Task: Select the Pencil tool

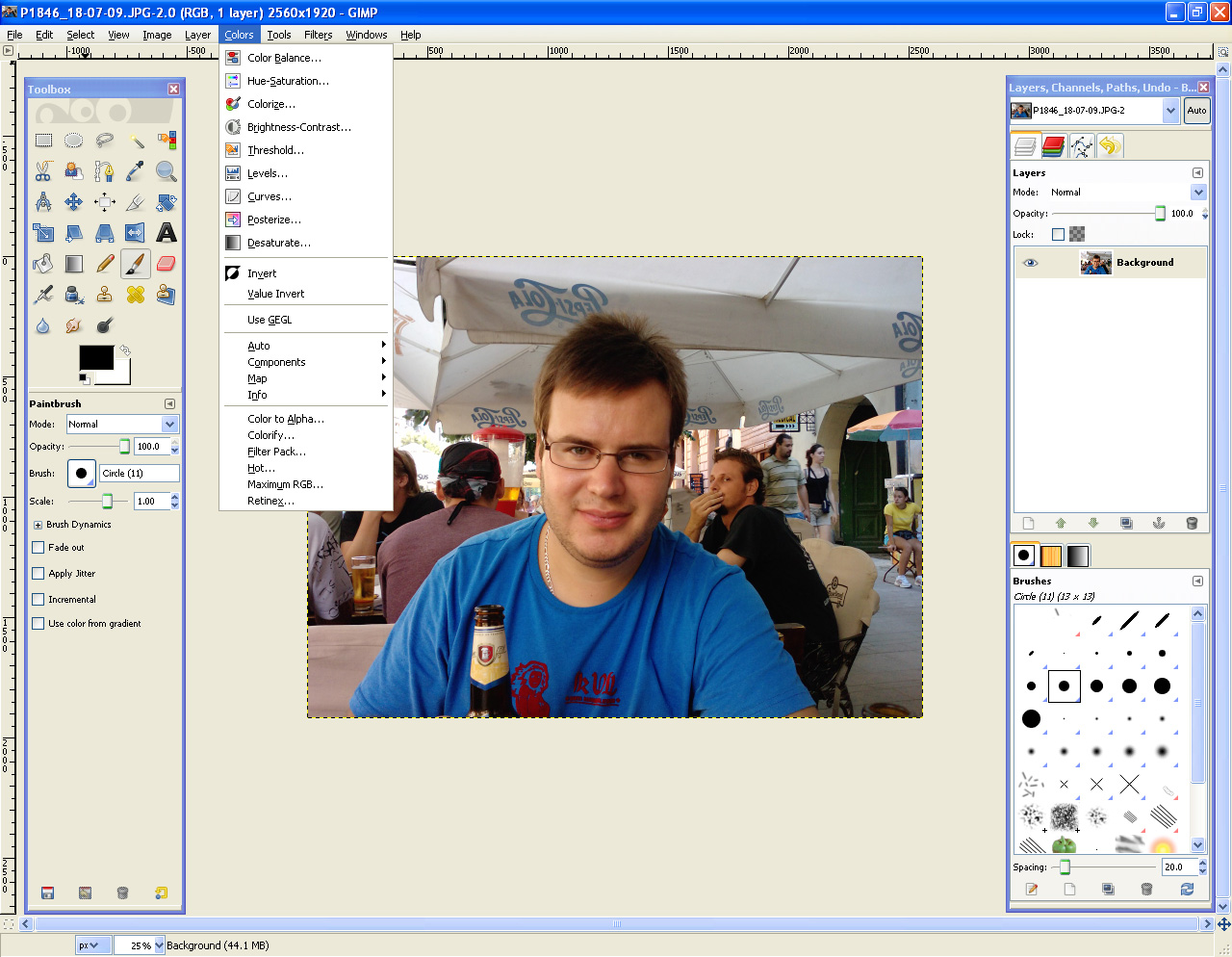Action: 105,264
